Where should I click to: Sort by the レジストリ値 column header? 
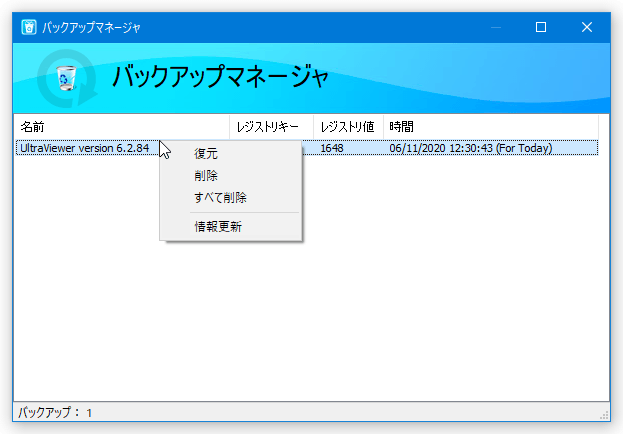[348, 127]
